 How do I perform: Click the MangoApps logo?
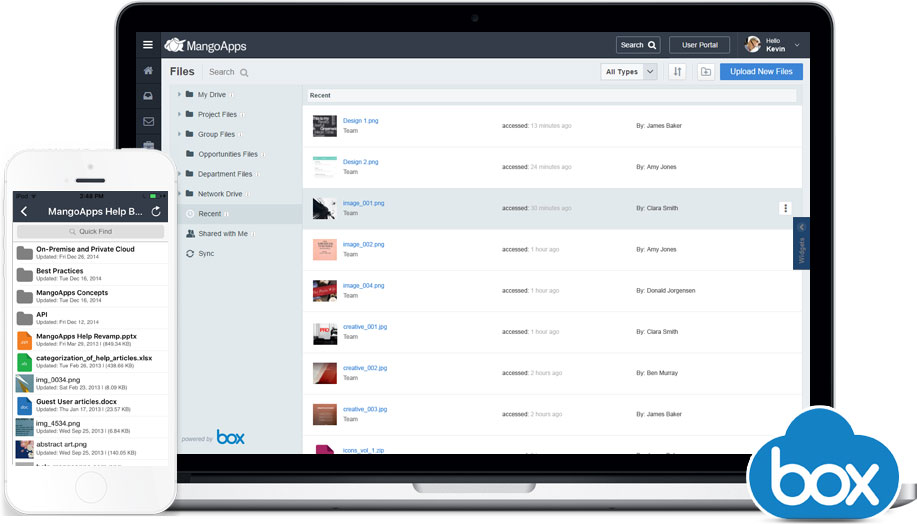coord(205,45)
